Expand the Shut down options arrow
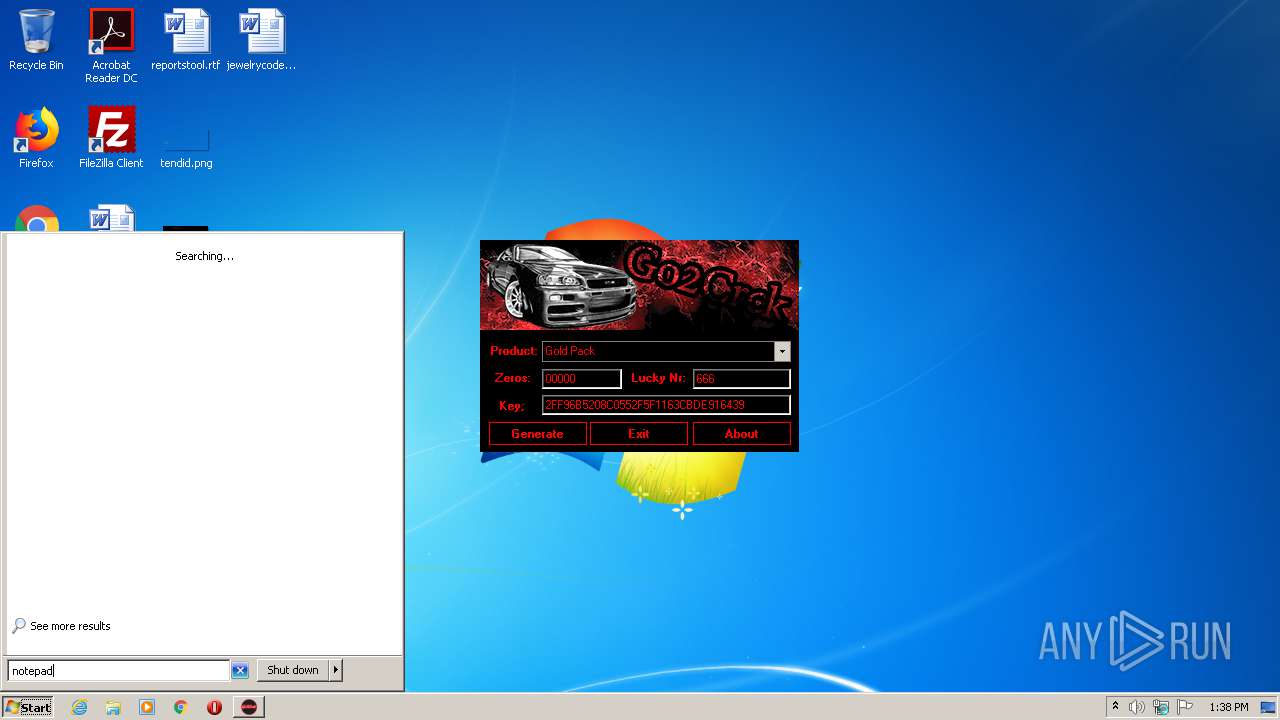The image size is (1280, 720). click(x=336, y=670)
